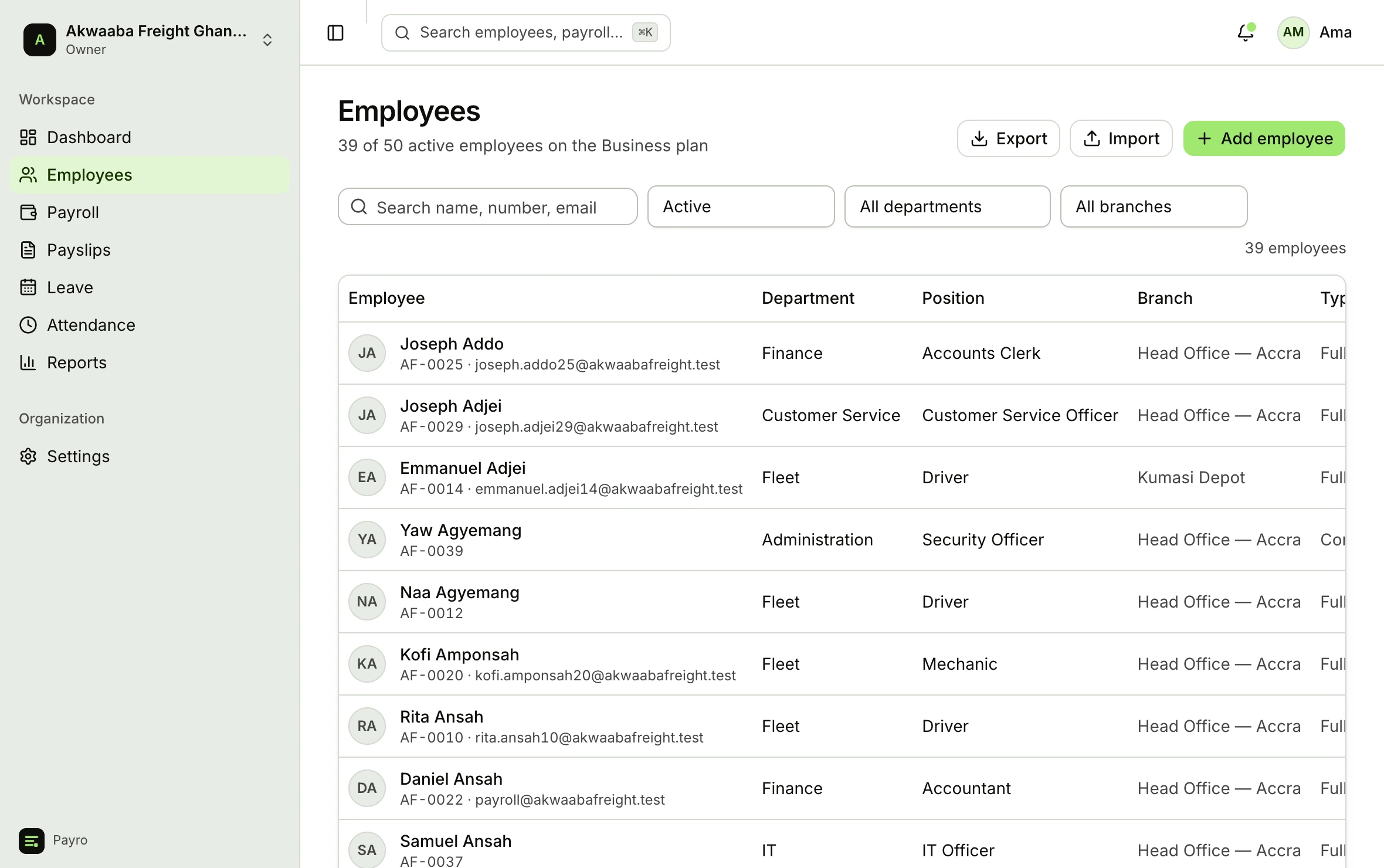This screenshot has height=868, width=1384.
Task: Click the DA avatar for Daniel Ansah
Action: point(367,788)
